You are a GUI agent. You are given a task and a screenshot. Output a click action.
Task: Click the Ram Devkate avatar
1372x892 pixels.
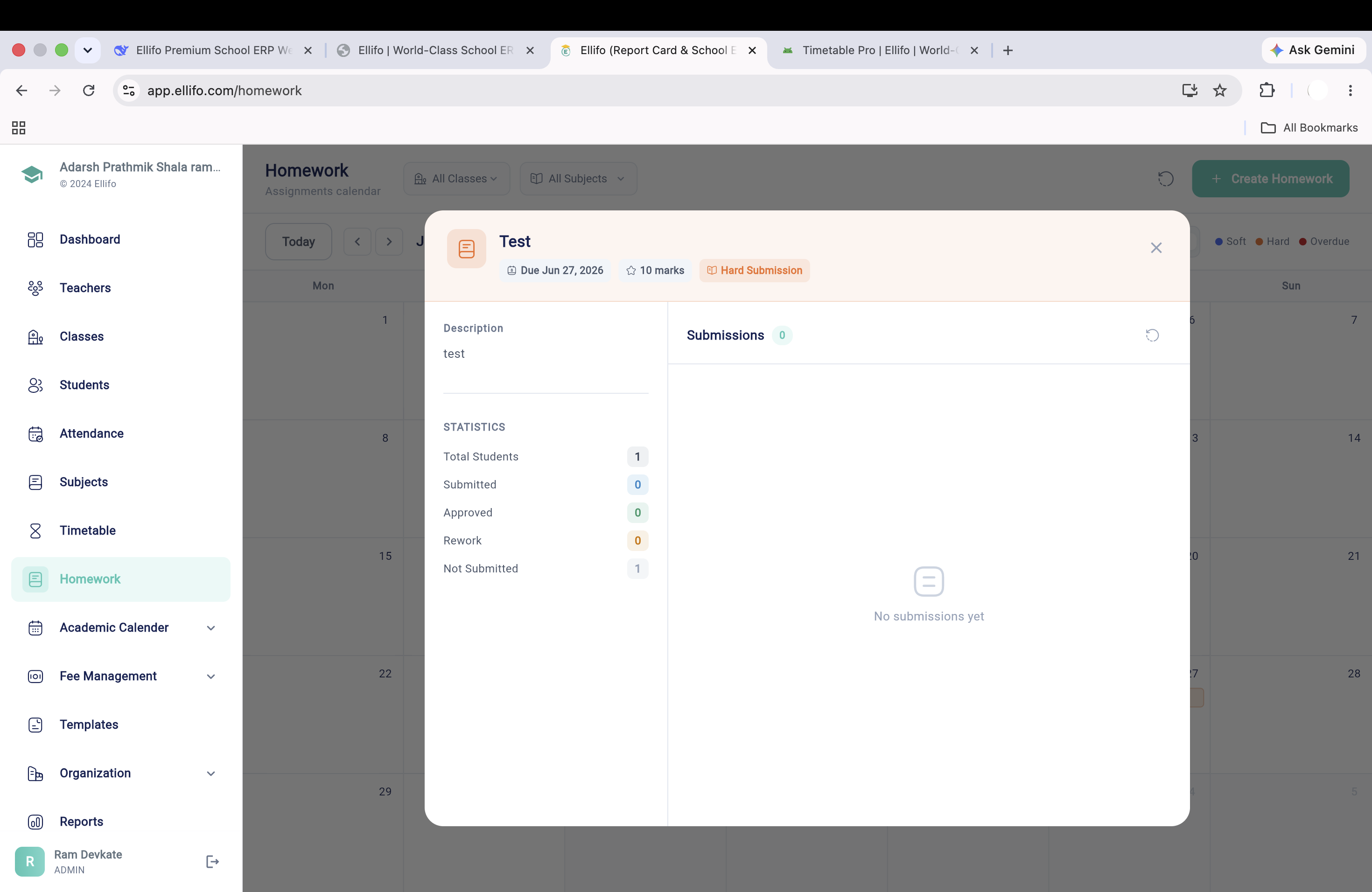pyautogui.click(x=29, y=862)
